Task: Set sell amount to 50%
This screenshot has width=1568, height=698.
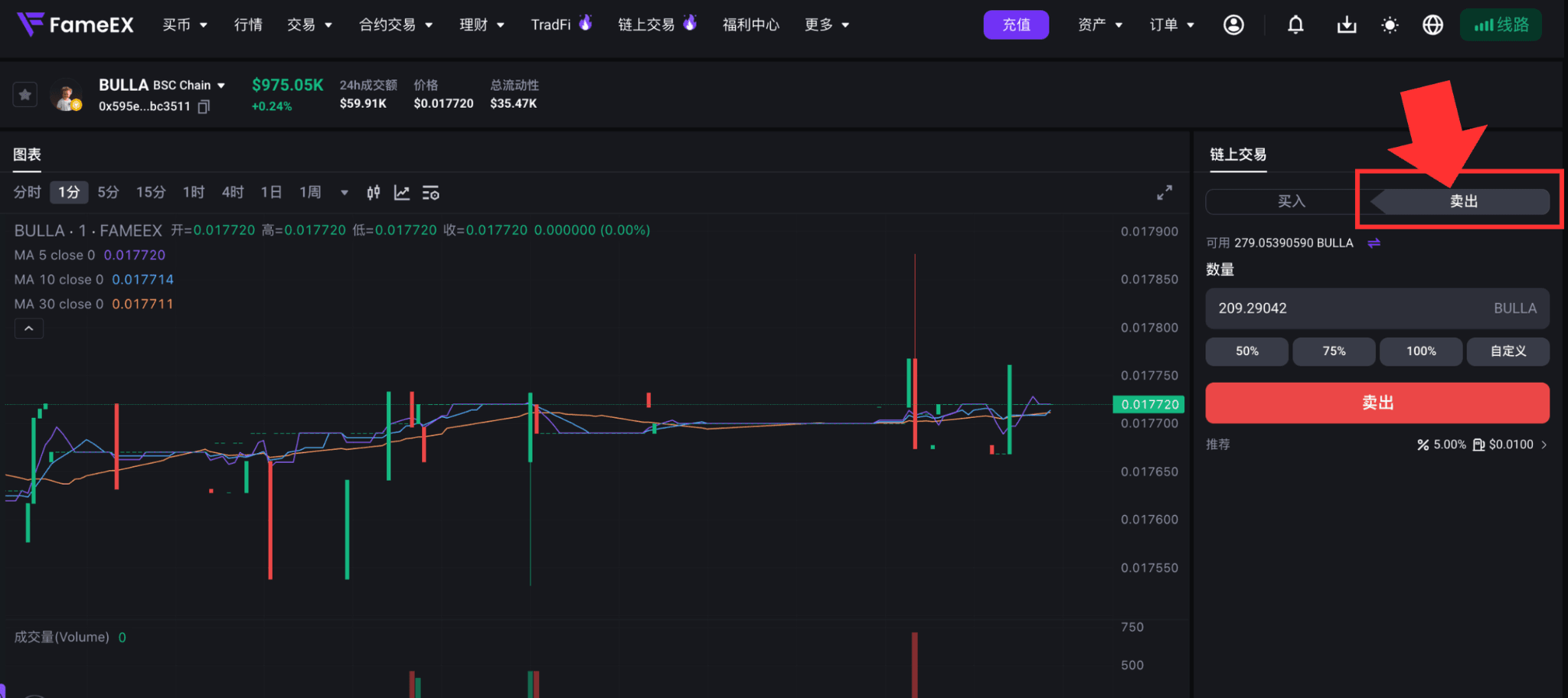Action: pyautogui.click(x=1247, y=351)
